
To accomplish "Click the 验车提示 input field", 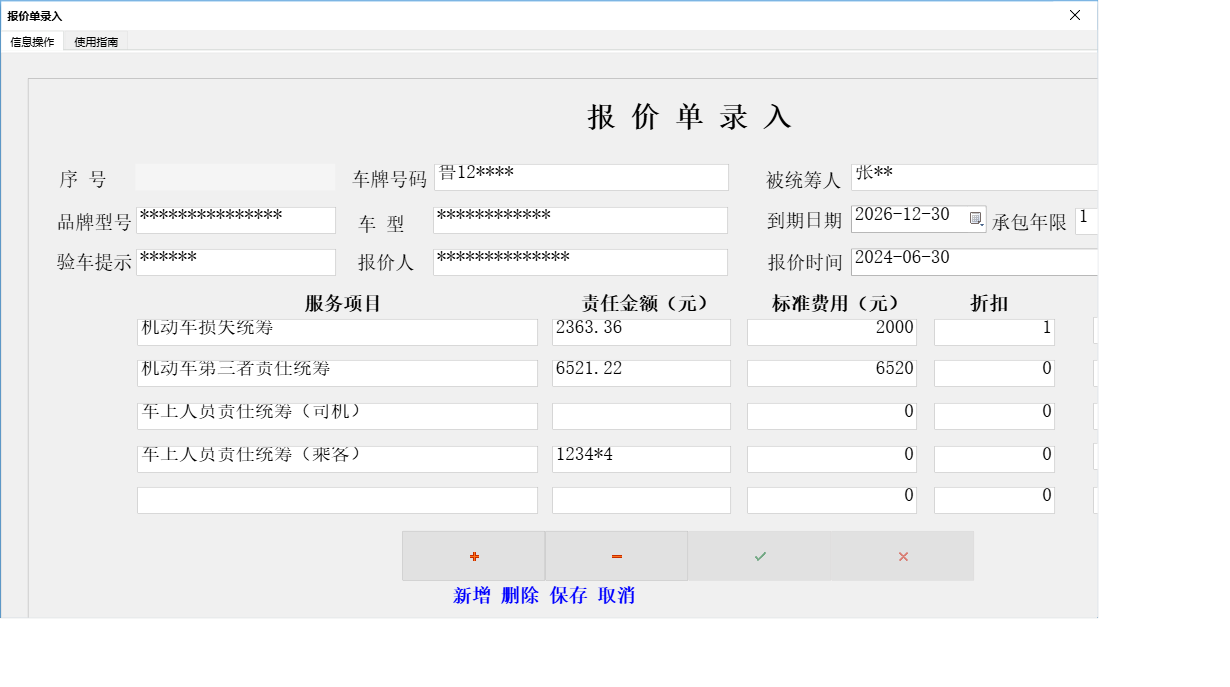I will click(236, 262).
